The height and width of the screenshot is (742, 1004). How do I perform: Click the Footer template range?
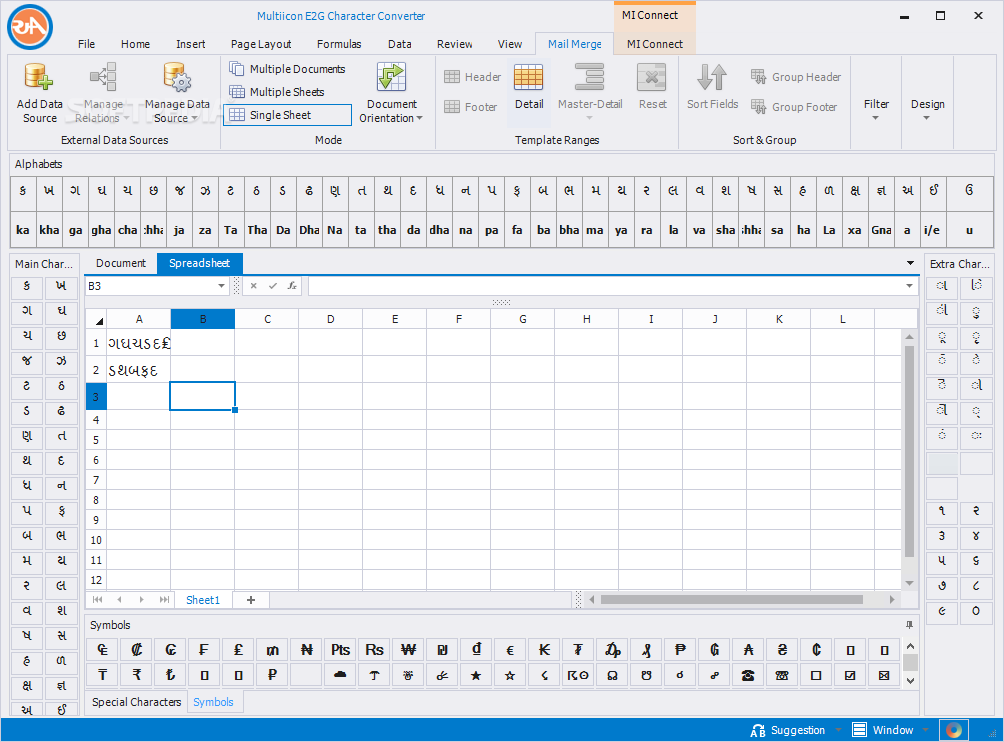[470, 107]
